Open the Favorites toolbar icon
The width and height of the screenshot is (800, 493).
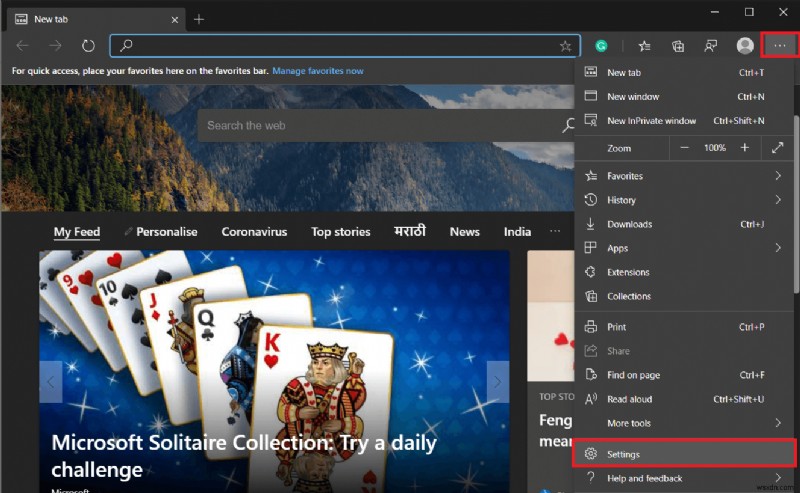[x=644, y=46]
